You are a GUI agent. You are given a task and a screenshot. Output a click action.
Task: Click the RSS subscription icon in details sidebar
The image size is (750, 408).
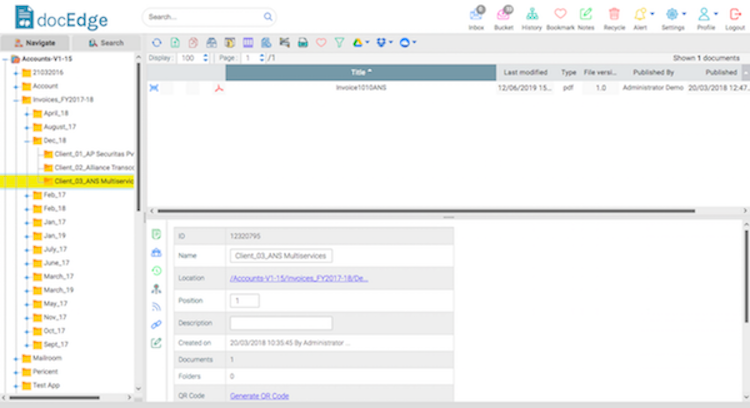156,307
